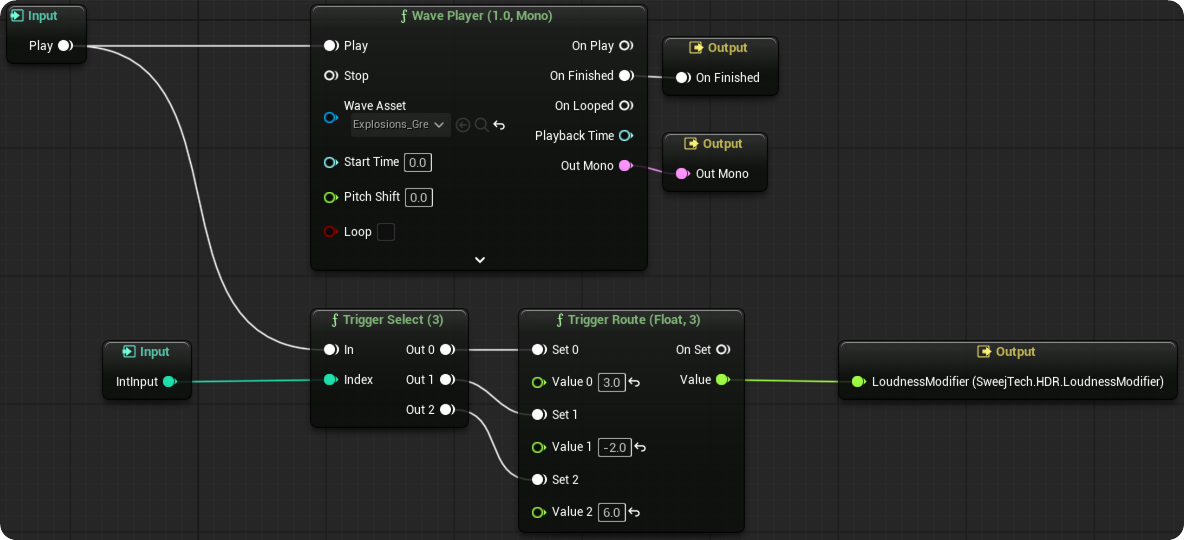Viewport: 1184px width, 540px height.
Task: Click the Pitch Shift input pin
Action: (x=331, y=197)
